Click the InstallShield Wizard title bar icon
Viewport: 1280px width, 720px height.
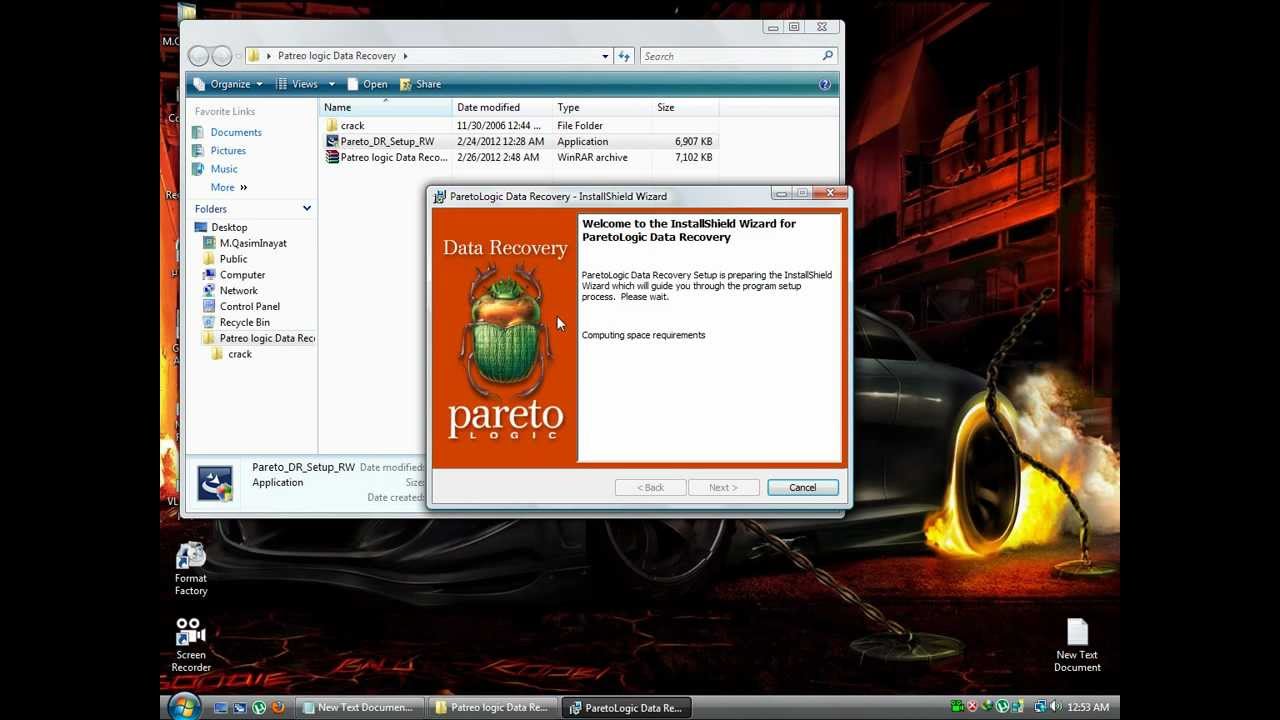439,196
